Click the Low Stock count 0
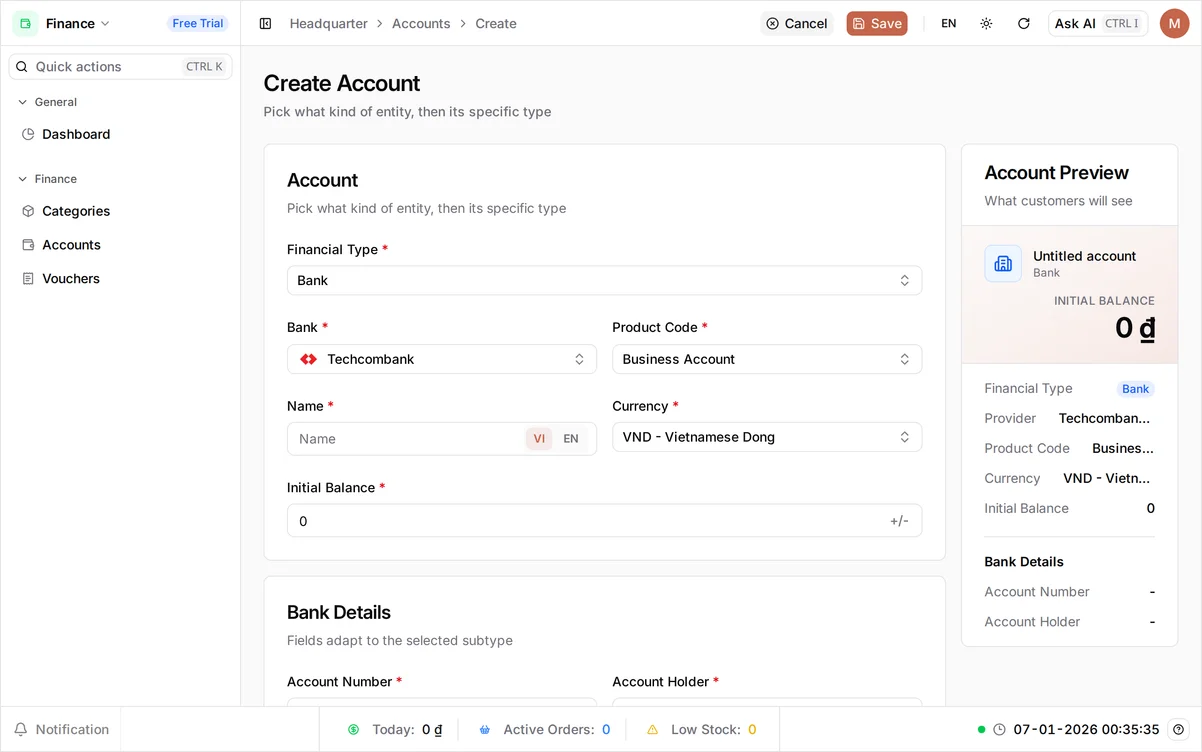Viewport: 1202px width, 752px height. [x=752, y=730]
